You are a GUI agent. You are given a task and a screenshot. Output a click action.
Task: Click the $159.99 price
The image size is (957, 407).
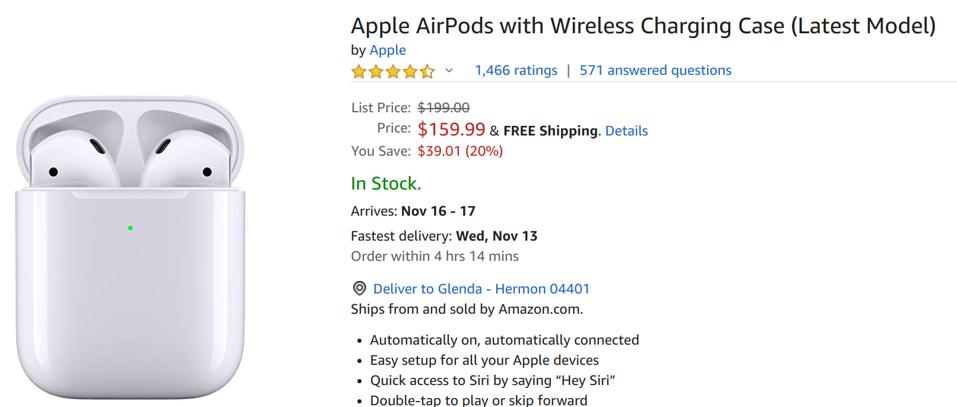[451, 129]
